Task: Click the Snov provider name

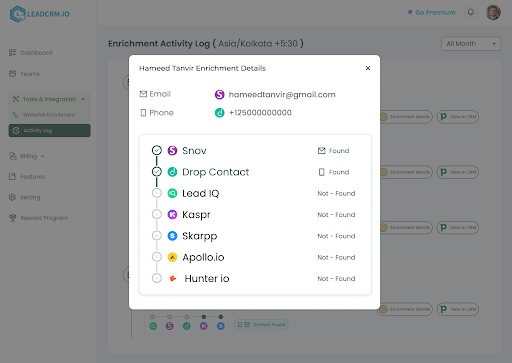Action: (x=194, y=151)
